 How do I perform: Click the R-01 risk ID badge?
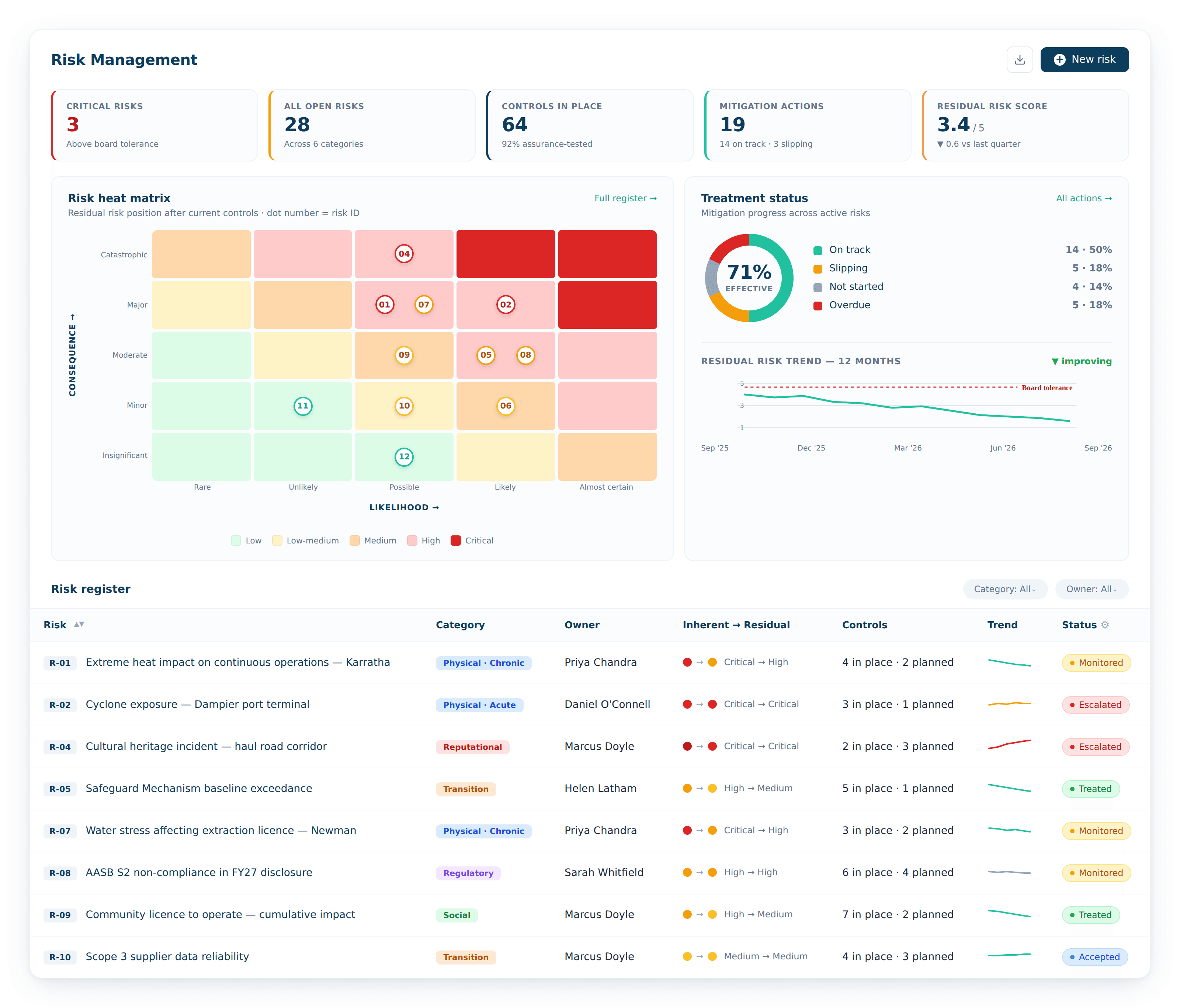(x=60, y=663)
